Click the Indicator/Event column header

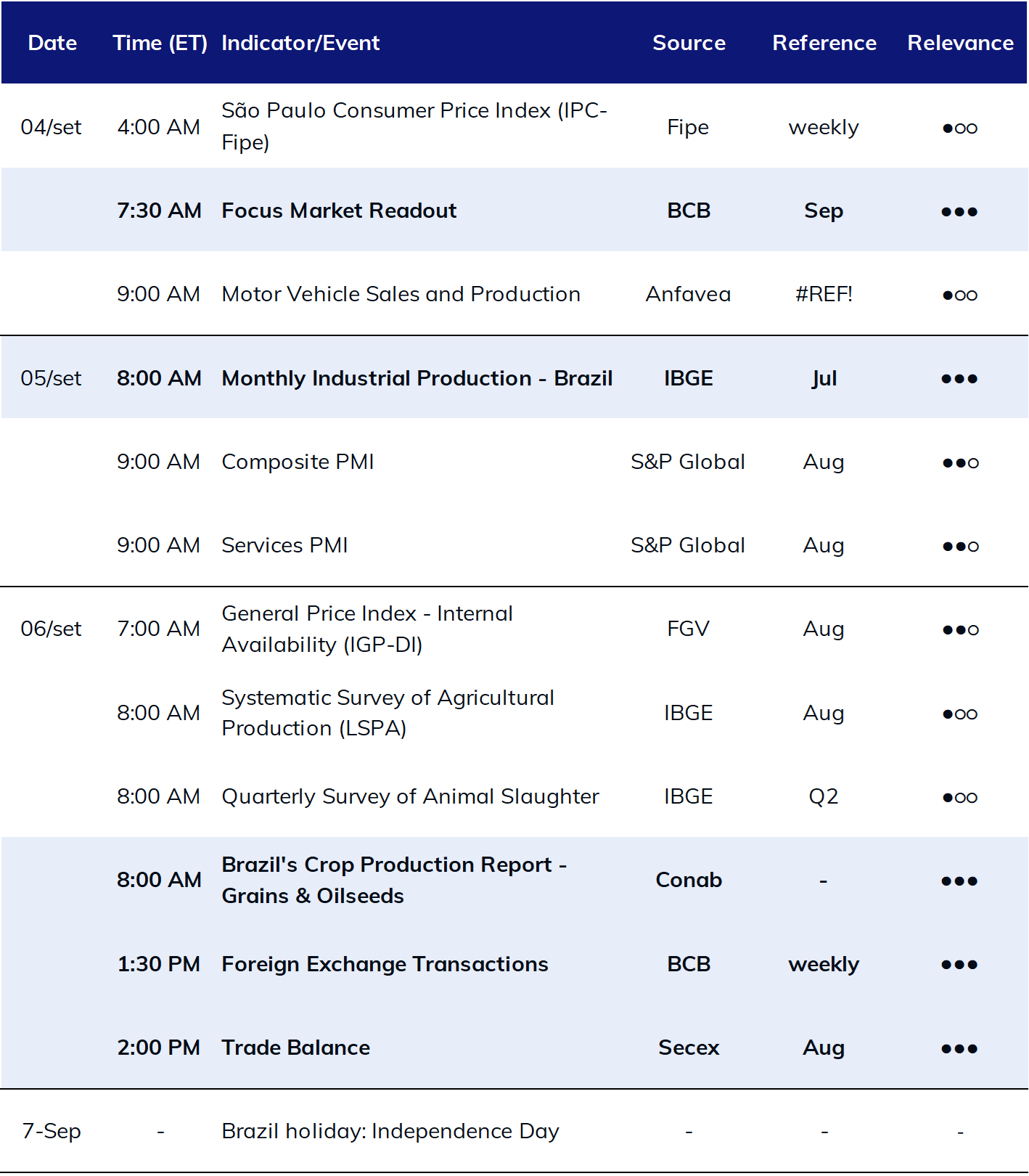pyautogui.click(x=300, y=43)
